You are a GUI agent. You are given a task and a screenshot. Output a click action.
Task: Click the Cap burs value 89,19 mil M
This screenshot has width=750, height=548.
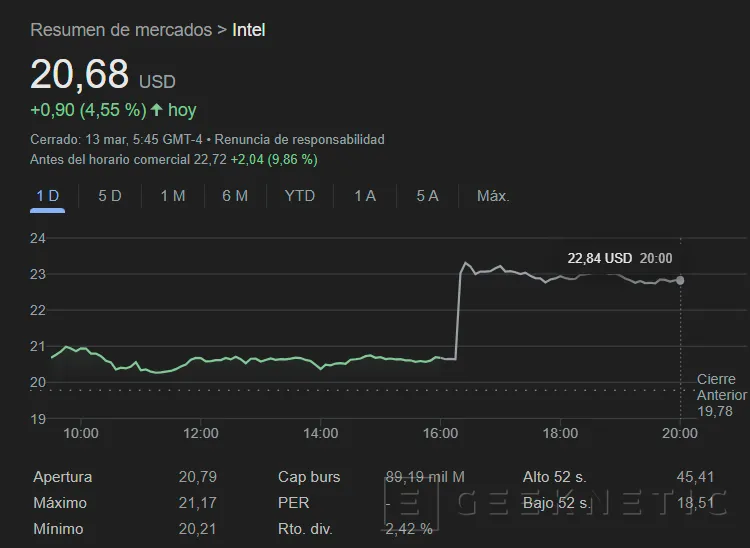425,477
